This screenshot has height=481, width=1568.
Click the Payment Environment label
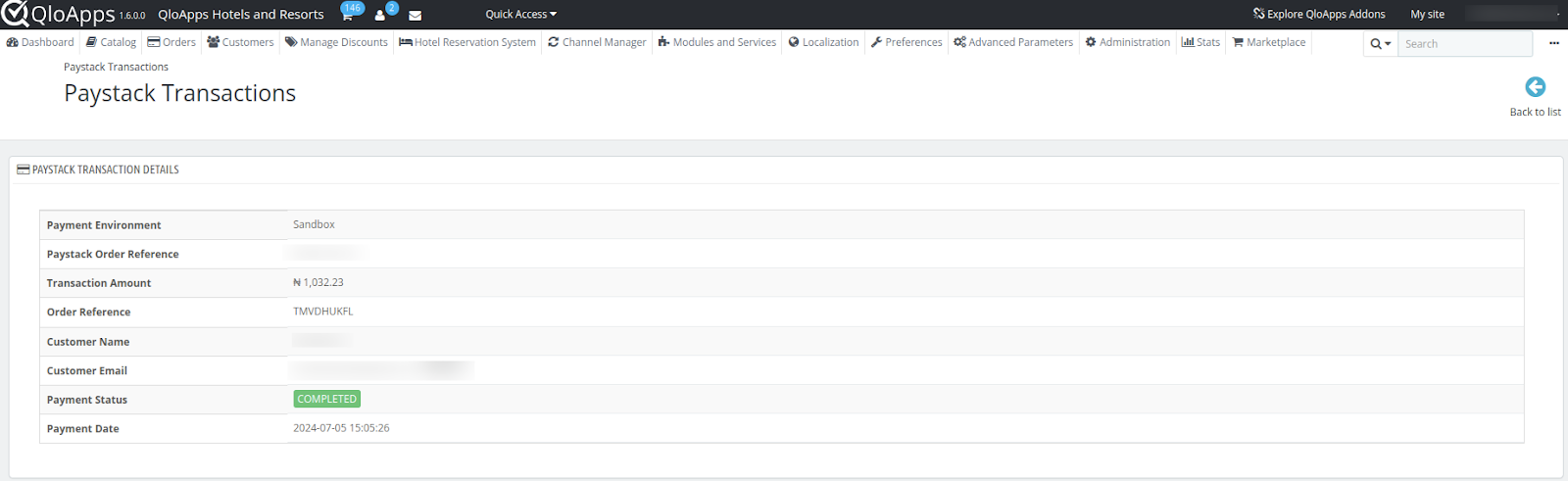(x=104, y=225)
